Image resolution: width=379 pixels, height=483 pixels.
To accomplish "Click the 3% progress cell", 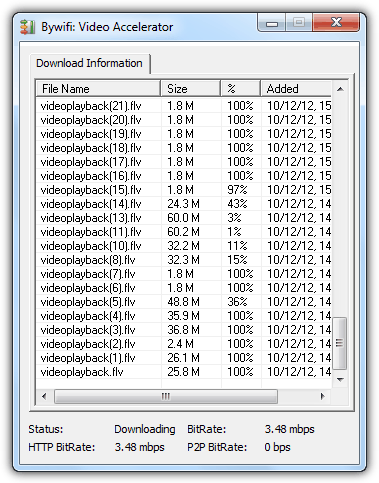I will click(x=234, y=218).
